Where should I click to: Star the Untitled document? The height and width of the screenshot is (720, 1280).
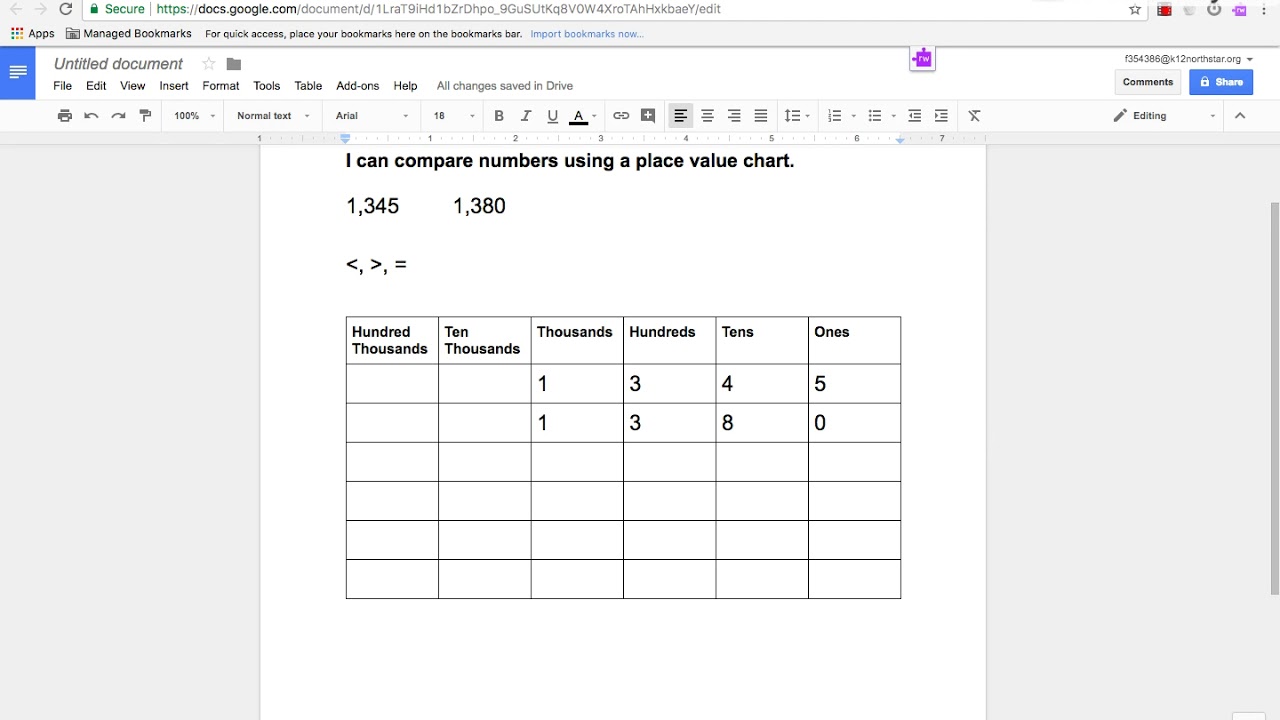tap(210, 64)
